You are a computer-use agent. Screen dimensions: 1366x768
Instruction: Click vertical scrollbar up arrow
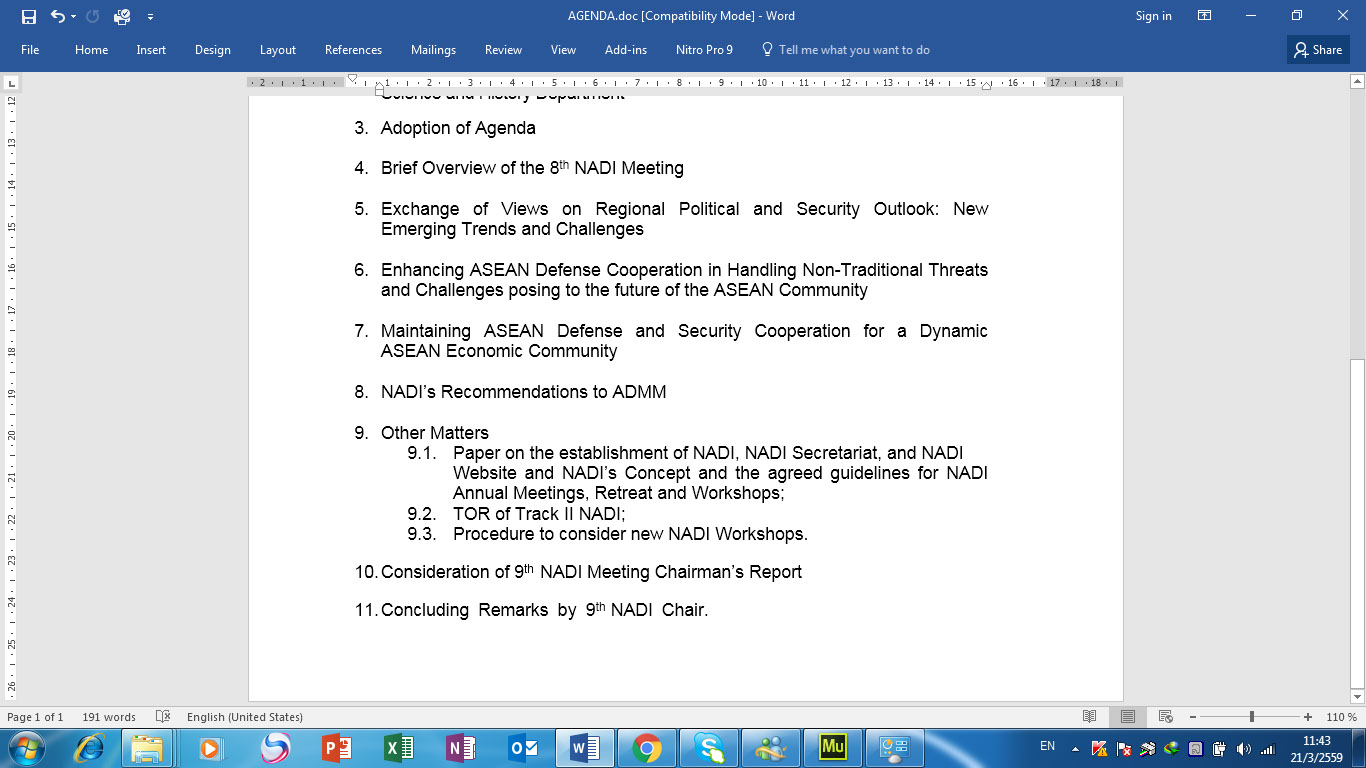(1357, 83)
